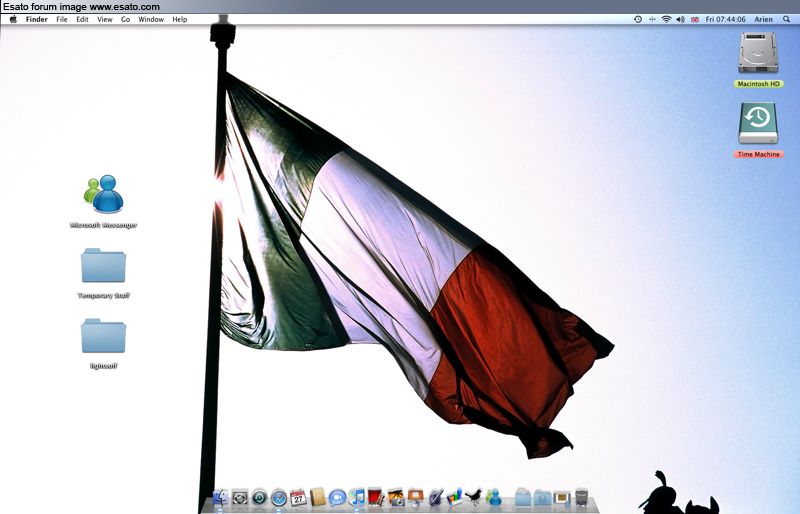Viewport: 800px width, 514px height.
Task: Launch Keynote from the dock
Action: pyautogui.click(x=415, y=497)
